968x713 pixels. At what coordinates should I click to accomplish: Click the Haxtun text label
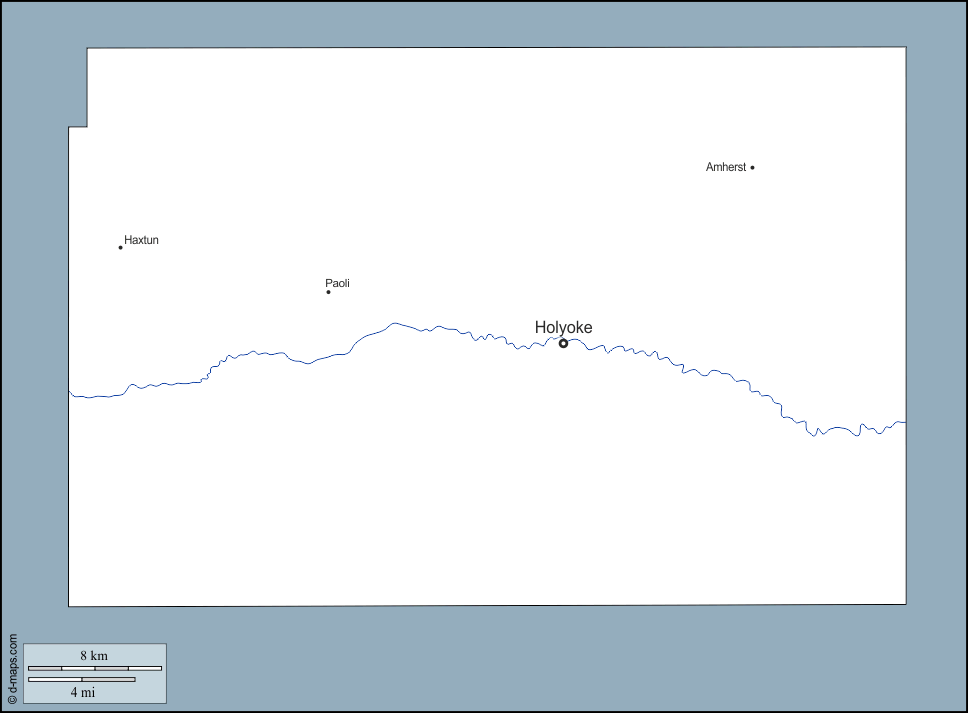click(x=141, y=240)
